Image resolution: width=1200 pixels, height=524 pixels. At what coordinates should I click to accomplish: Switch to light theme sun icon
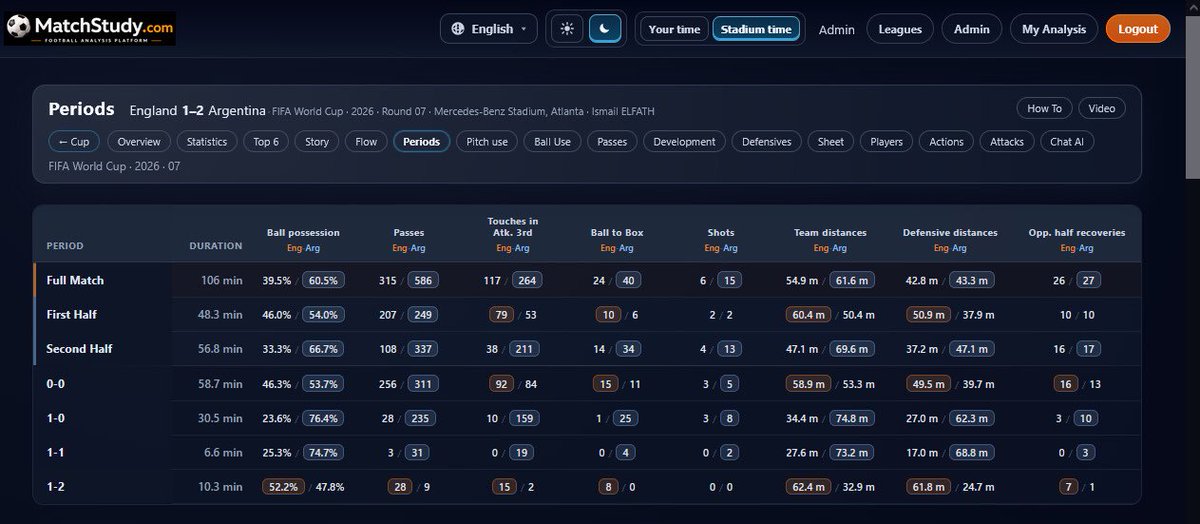click(567, 29)
